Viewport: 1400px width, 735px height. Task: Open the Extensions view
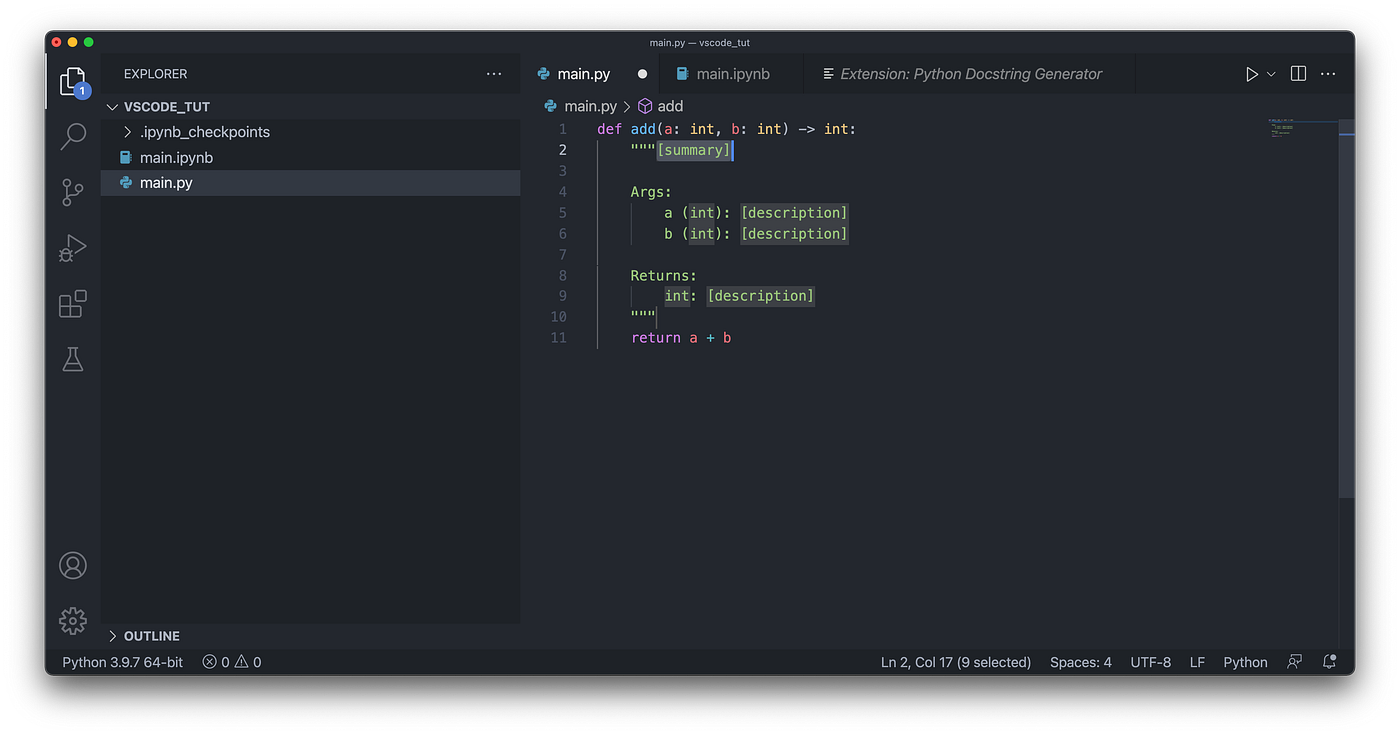72,304
